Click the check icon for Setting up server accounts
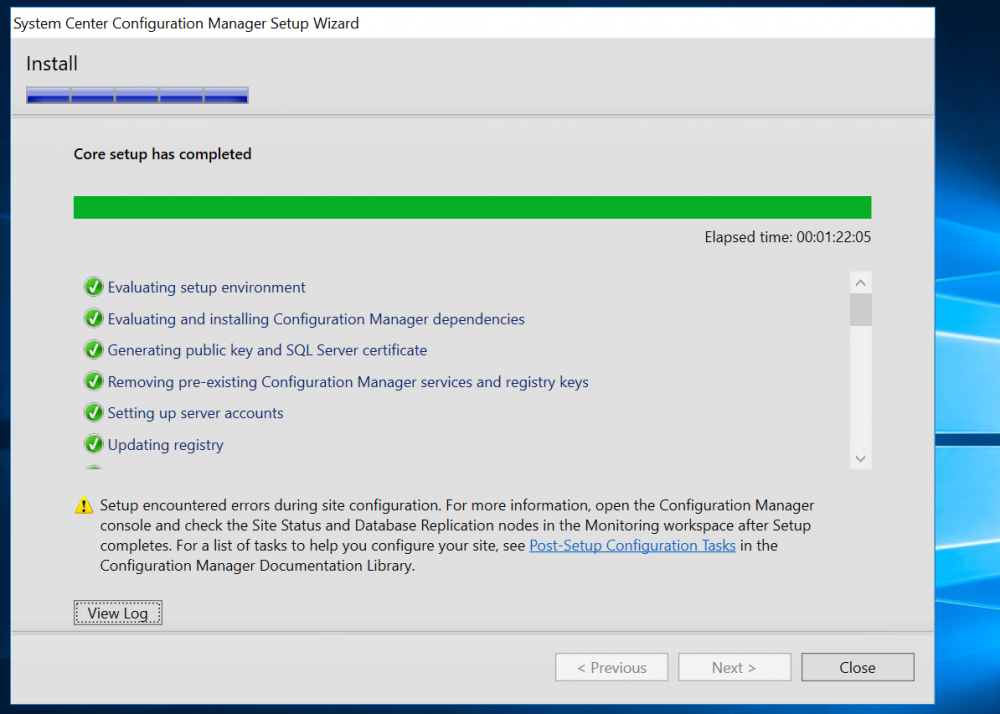This screenshot has width=1000, height=714. pos(94,412)
